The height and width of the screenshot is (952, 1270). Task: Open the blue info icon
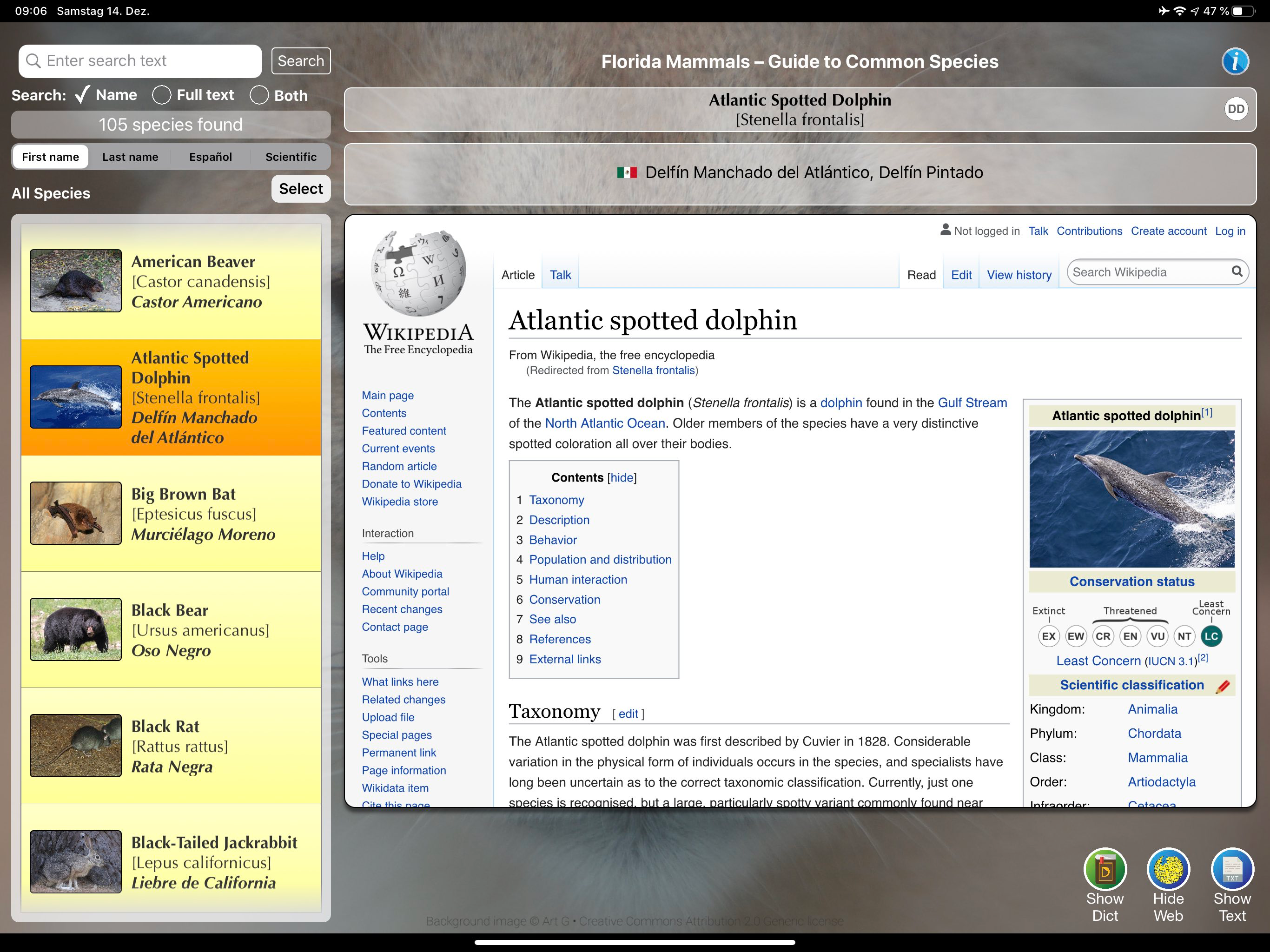pyautogui.click(x=1235, y=61)
